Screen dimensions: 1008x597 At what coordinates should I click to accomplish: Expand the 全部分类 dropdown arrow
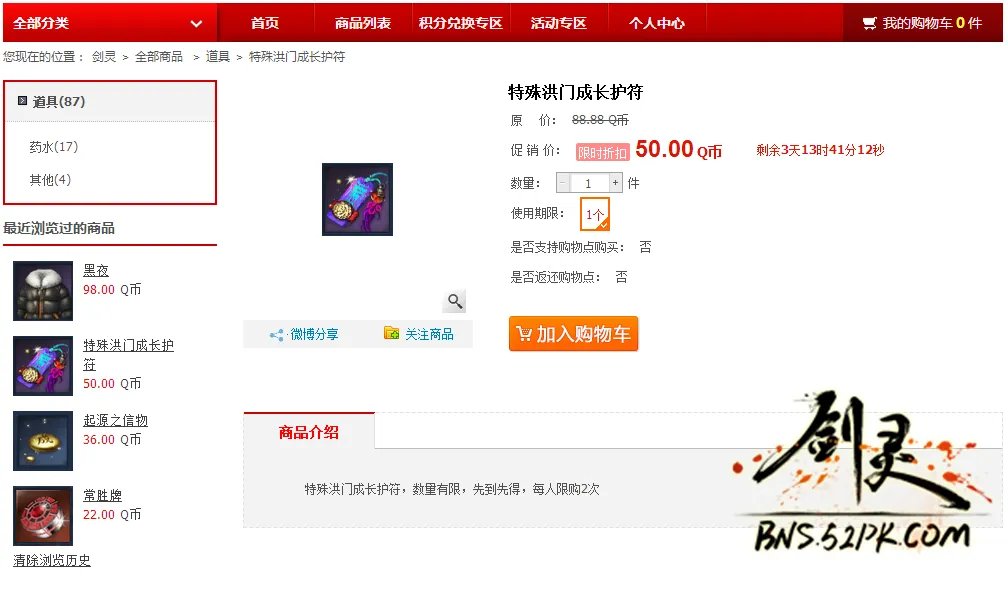coord(196,24)
